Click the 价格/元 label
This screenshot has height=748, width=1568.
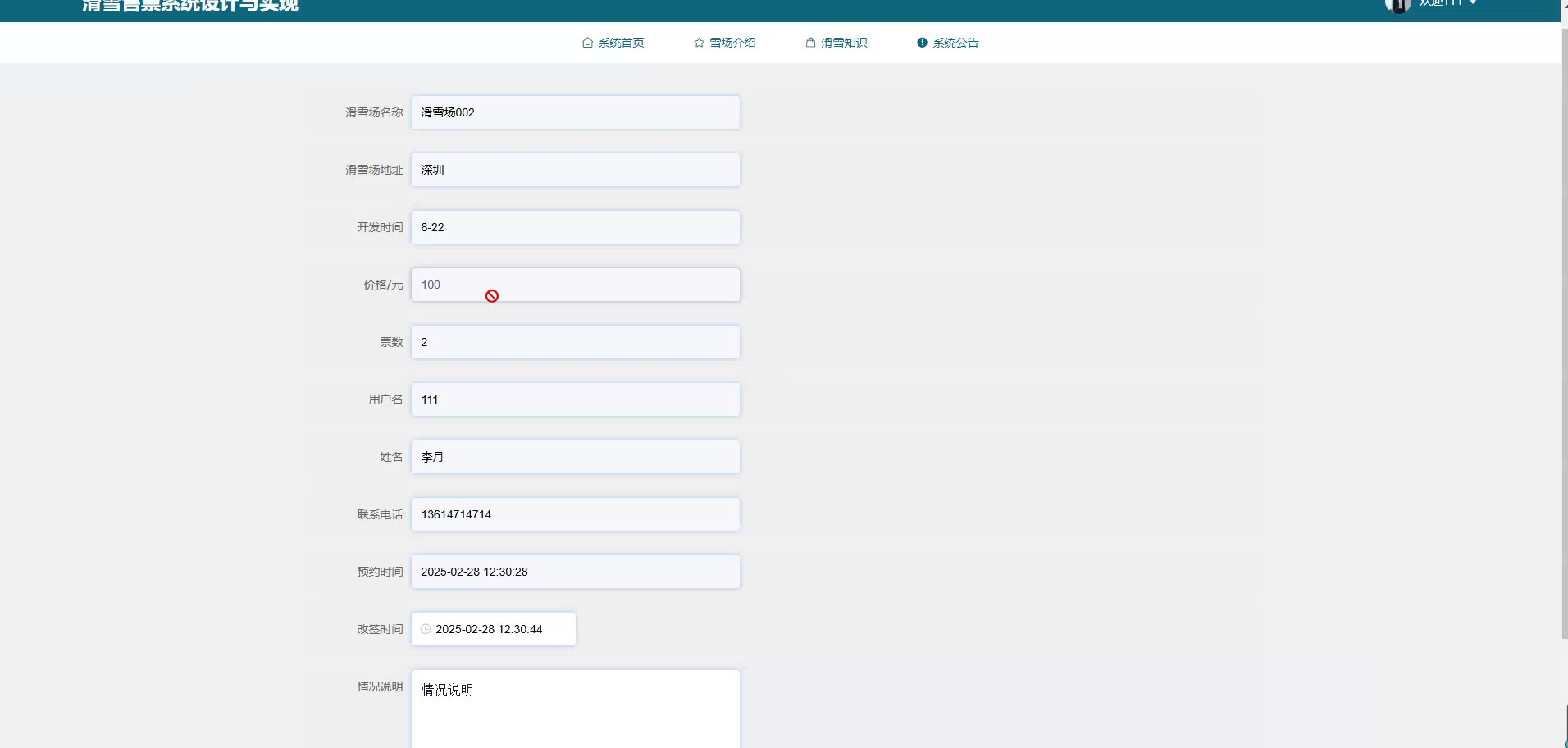pyautogui.click(x=383, y=285)
